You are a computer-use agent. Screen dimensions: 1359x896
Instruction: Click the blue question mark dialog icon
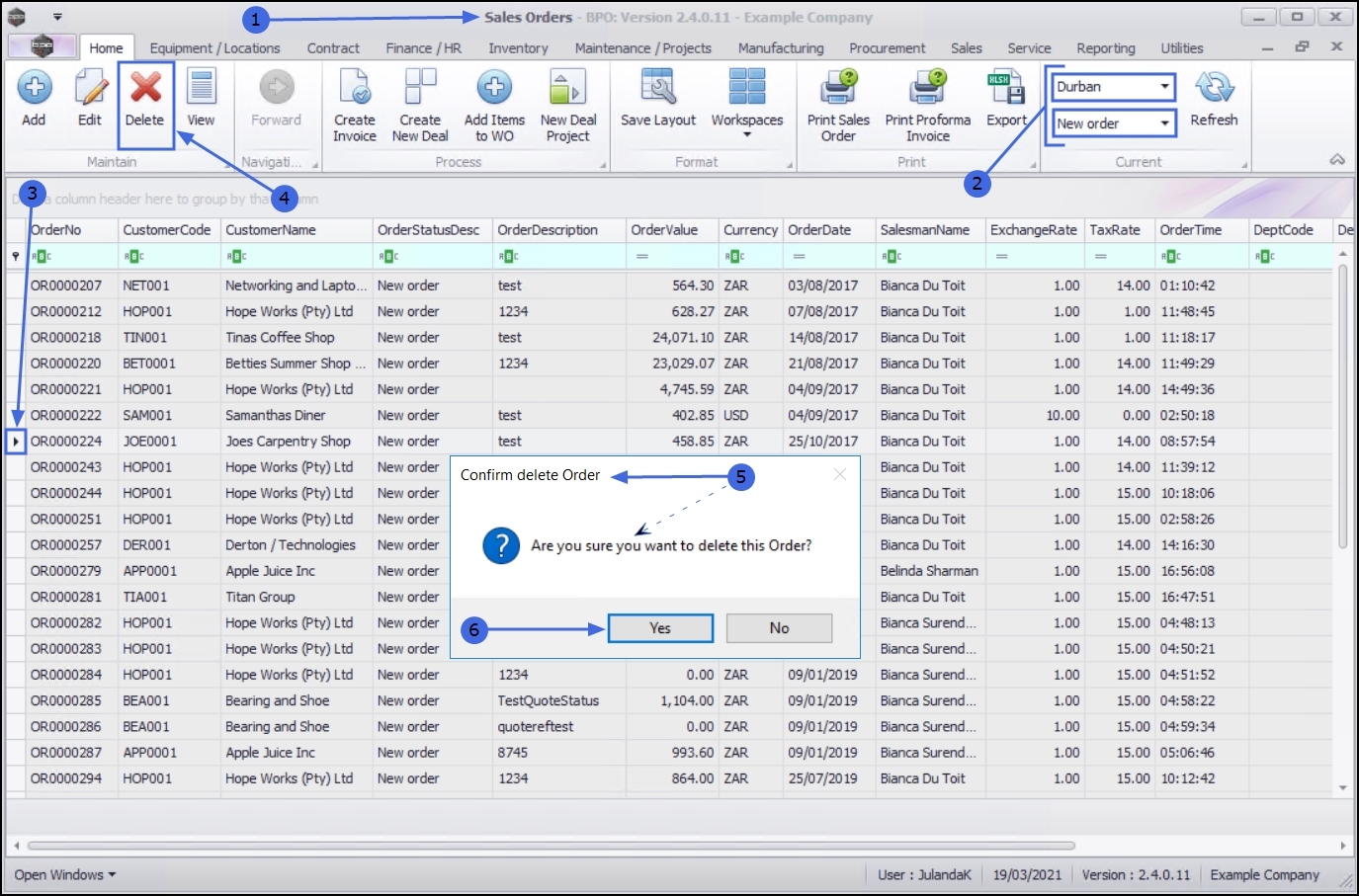(x=501, y=545)
